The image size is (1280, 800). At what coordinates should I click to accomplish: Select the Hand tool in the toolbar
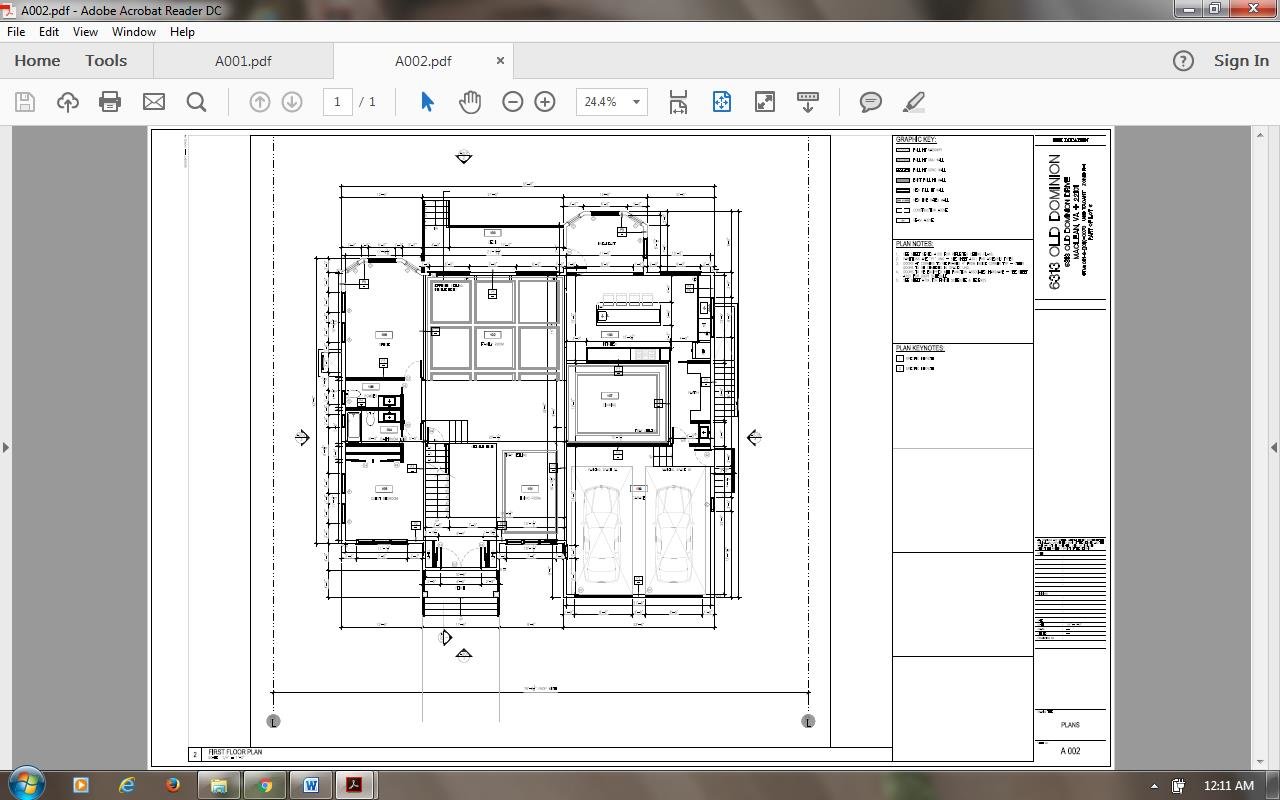(470, 101)
